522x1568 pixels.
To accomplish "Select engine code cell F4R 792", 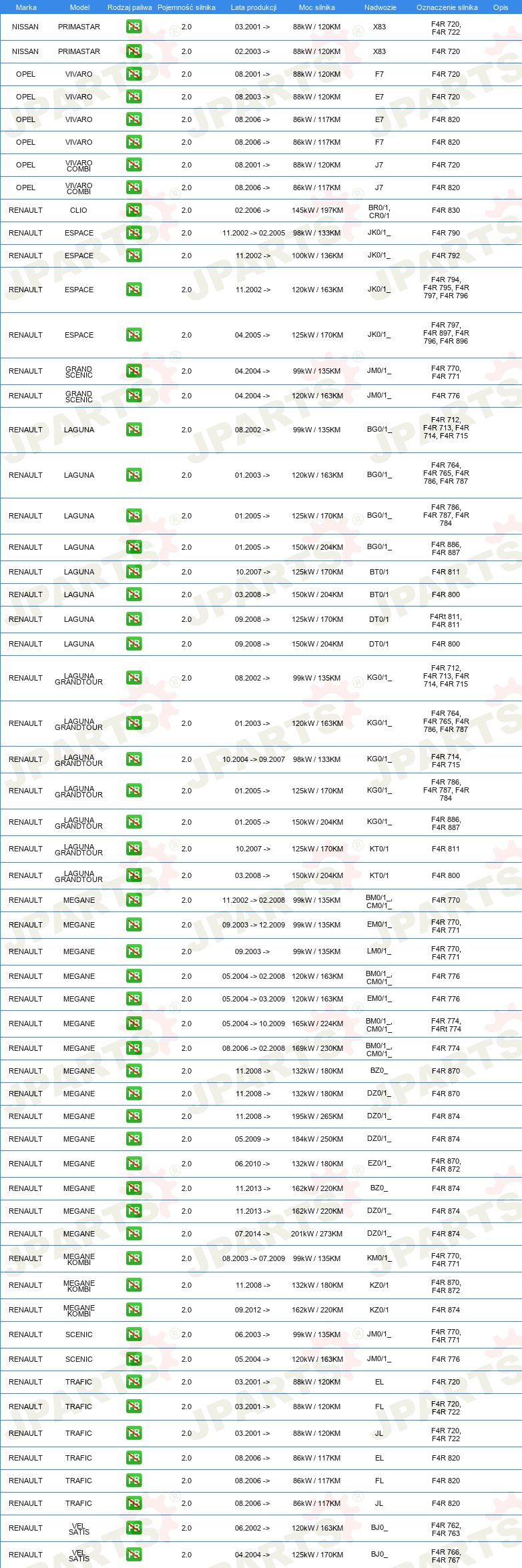I will pyautogui.click(x=446, y=256).
